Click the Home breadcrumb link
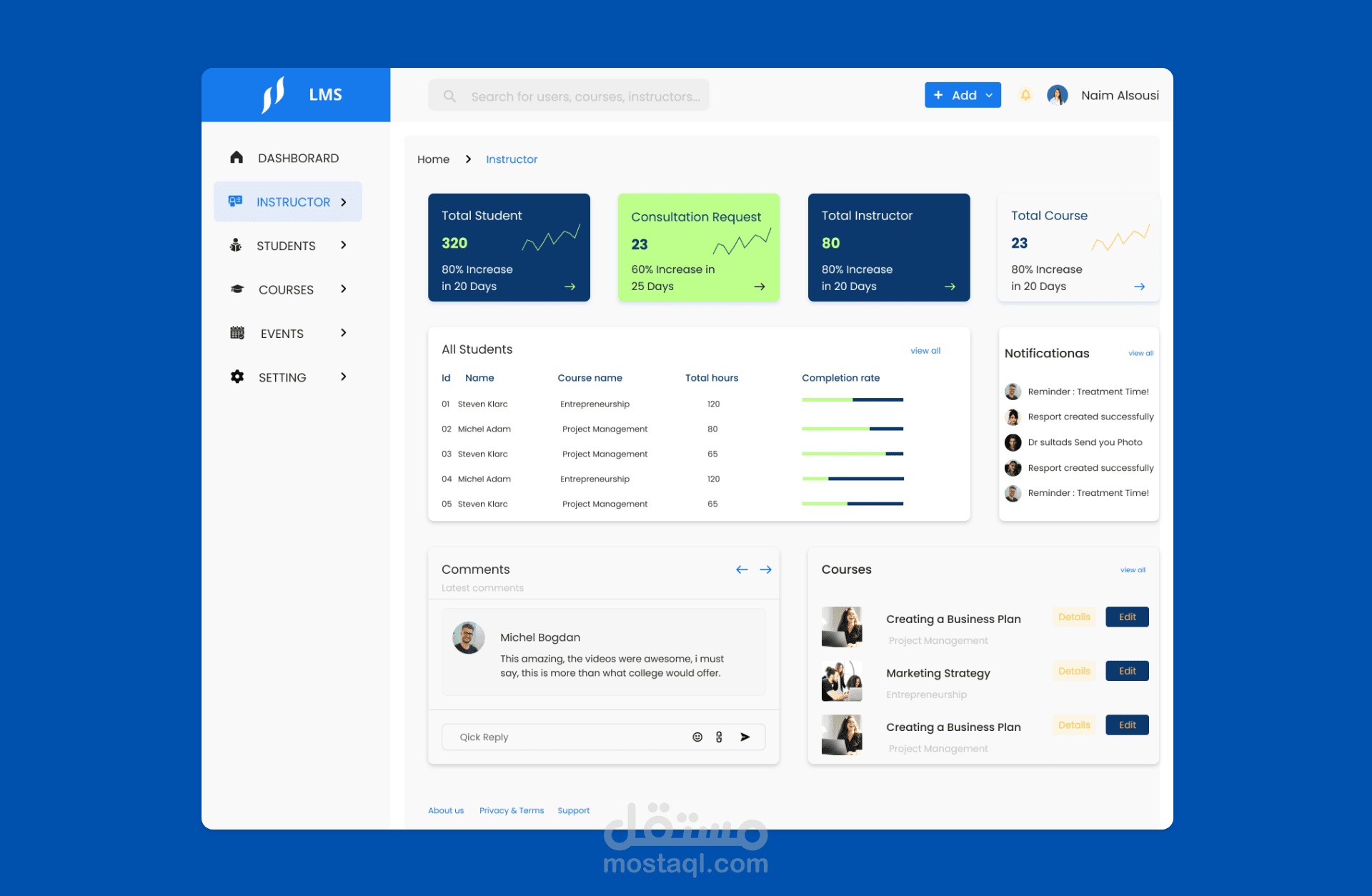The image size is (1372, 896). pos(433,159)
